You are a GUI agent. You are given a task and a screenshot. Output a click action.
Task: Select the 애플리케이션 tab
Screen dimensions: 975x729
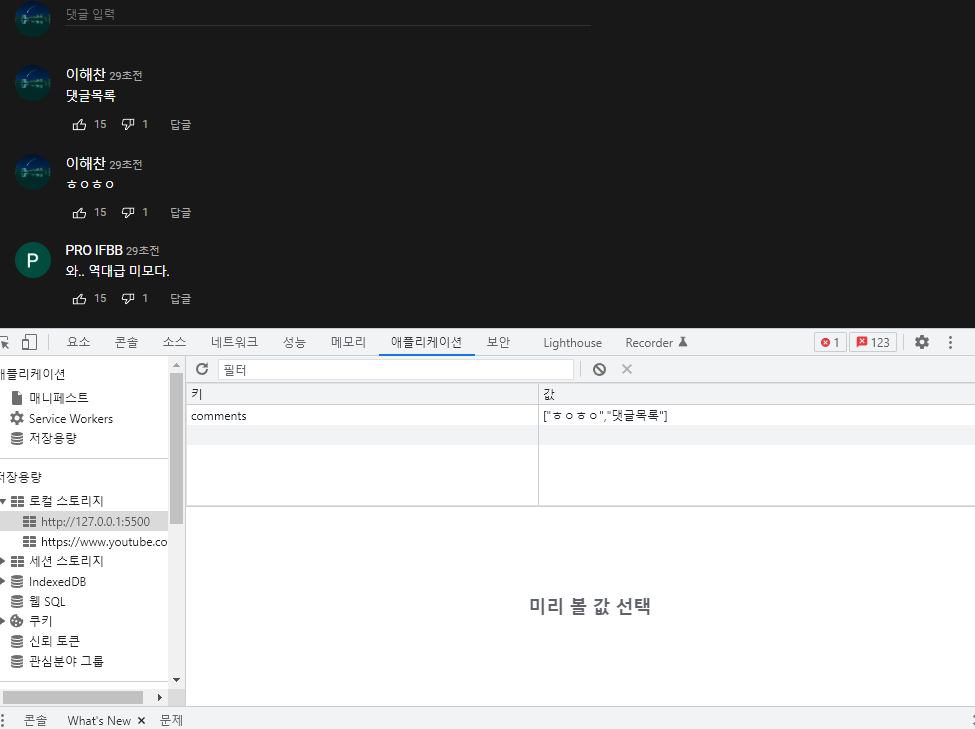coord(427,342)
